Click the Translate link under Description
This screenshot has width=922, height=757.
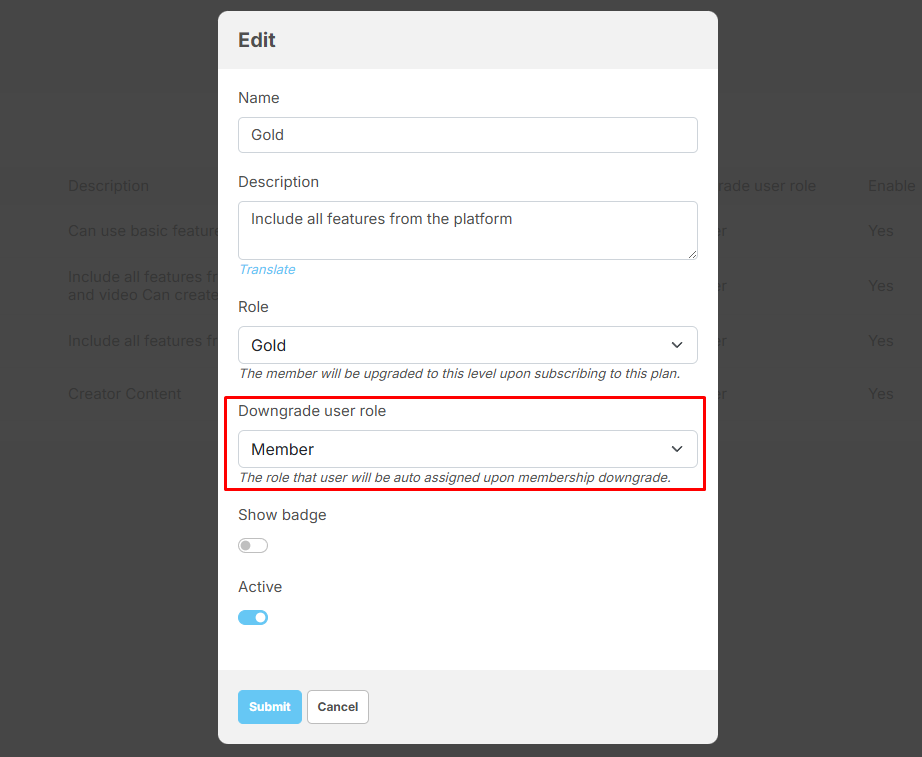click(267, 269)
